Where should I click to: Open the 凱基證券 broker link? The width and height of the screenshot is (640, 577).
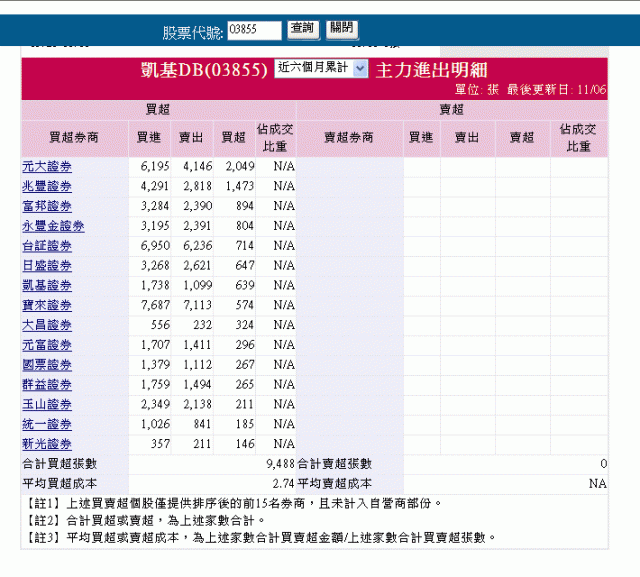coord(47,286)
